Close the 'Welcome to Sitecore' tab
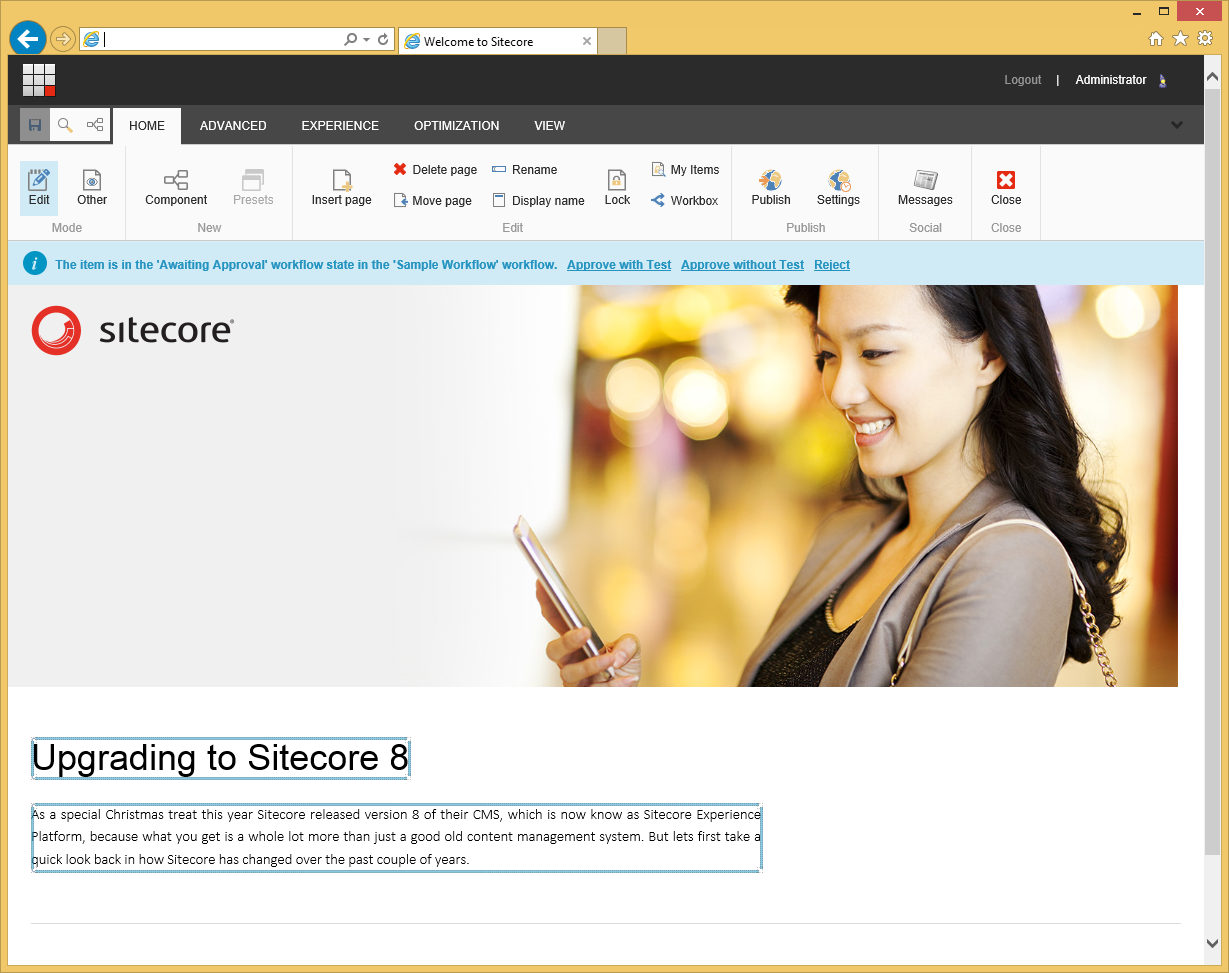This screenshot has height=973, width=1229. coord(587,41)
